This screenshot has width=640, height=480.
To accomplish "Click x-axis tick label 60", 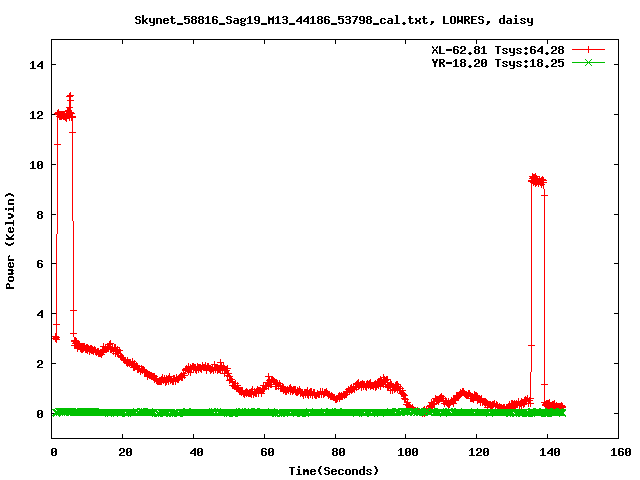I will click(x=267, y=452).
